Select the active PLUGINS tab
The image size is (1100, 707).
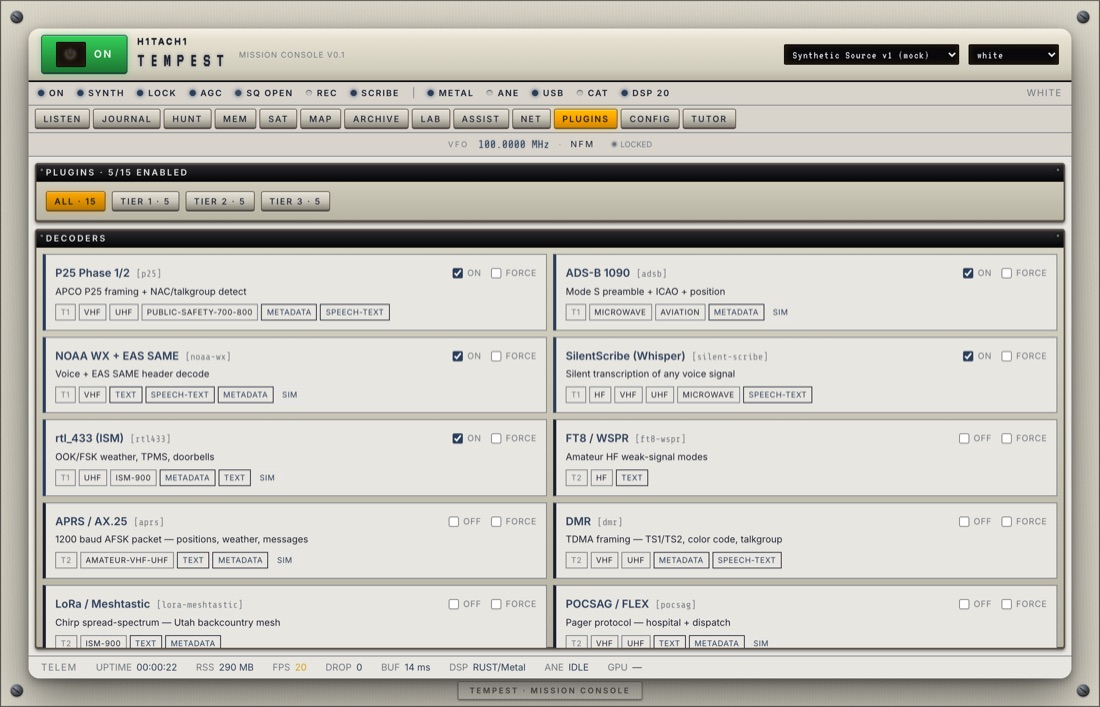(x=585, y=119)
